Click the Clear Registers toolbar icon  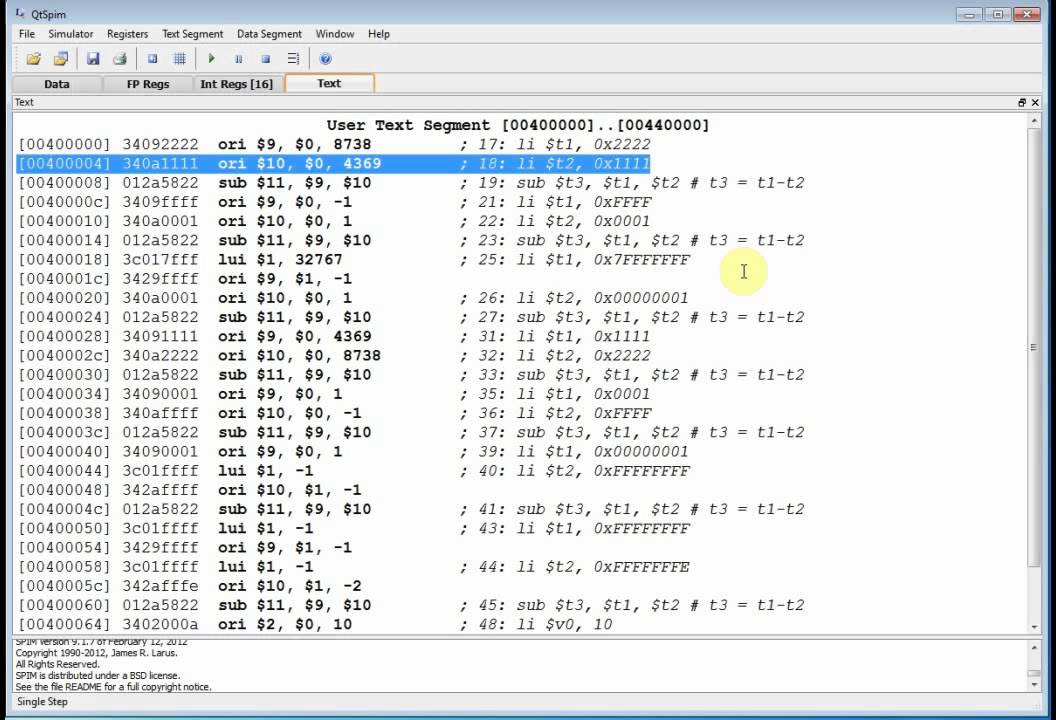click(x=153, y=59)
